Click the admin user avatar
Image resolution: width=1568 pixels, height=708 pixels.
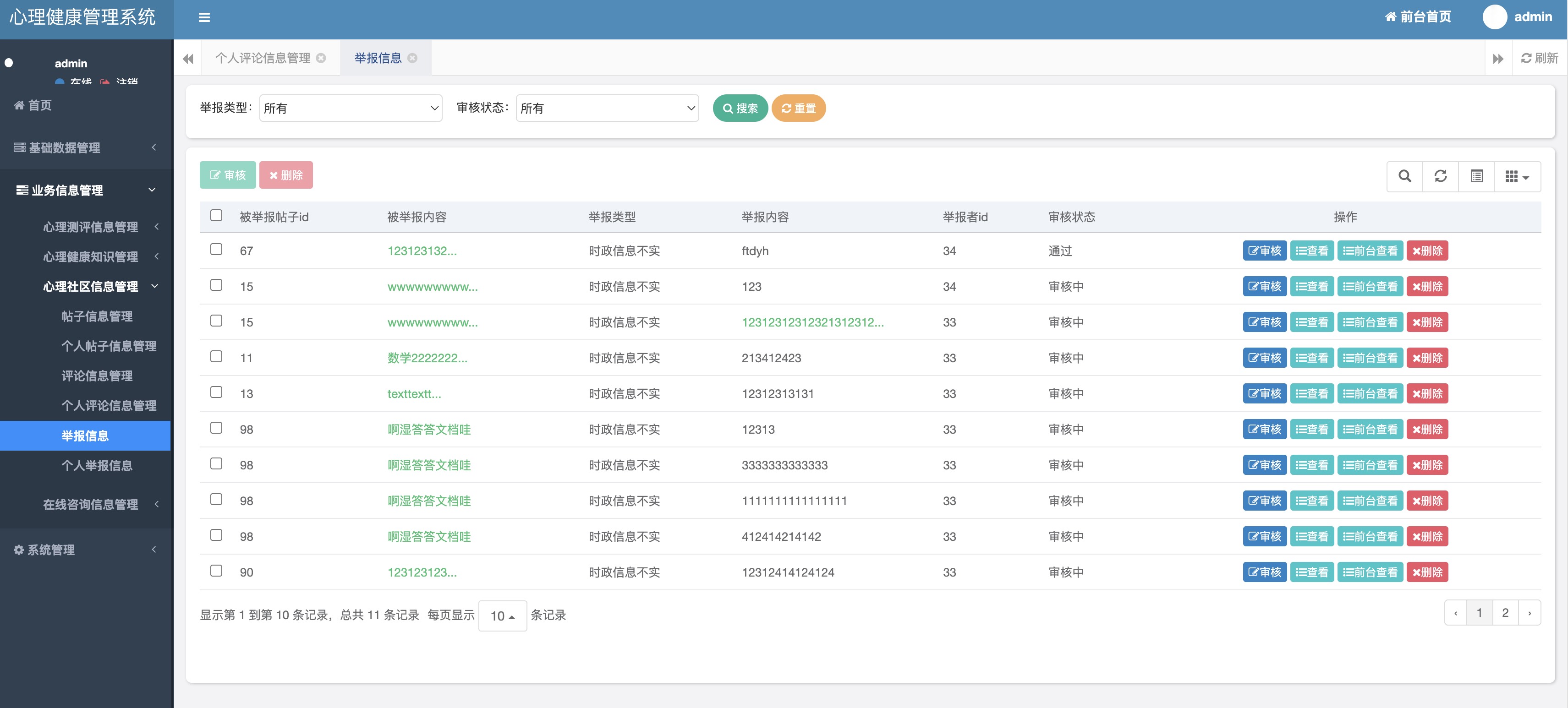1494,17
